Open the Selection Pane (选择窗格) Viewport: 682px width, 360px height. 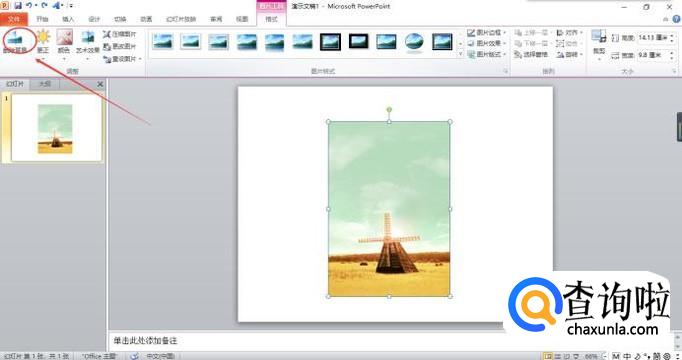(x=531, y=55)
